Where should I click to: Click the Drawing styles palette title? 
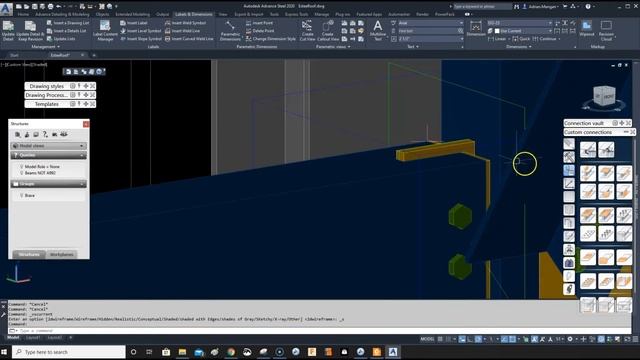[47, 86]
